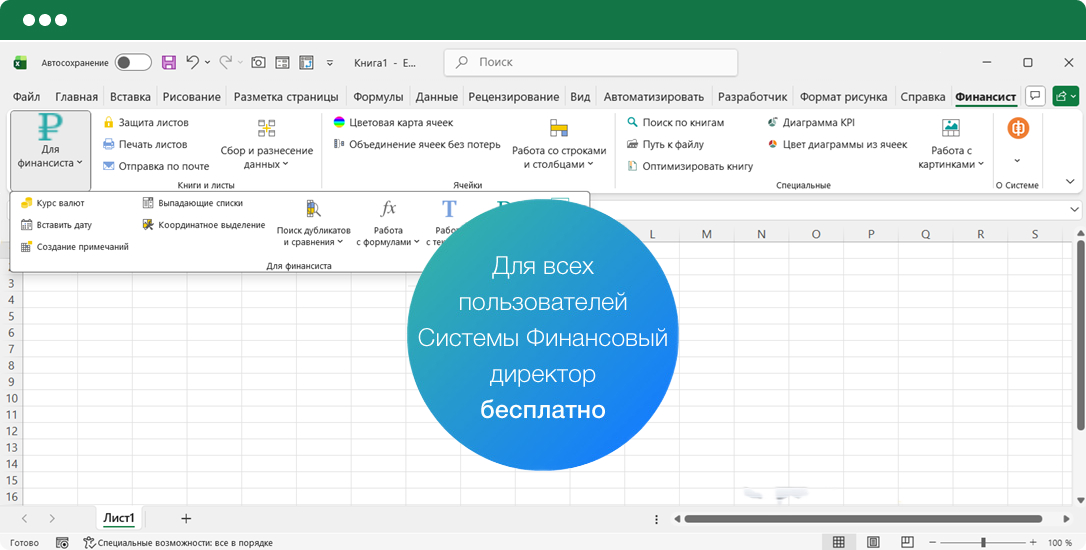Image resolution: width=1086 pixels, height=550 pixels.
Task: Click in the Поиск search field
Action: pos(590,62)
